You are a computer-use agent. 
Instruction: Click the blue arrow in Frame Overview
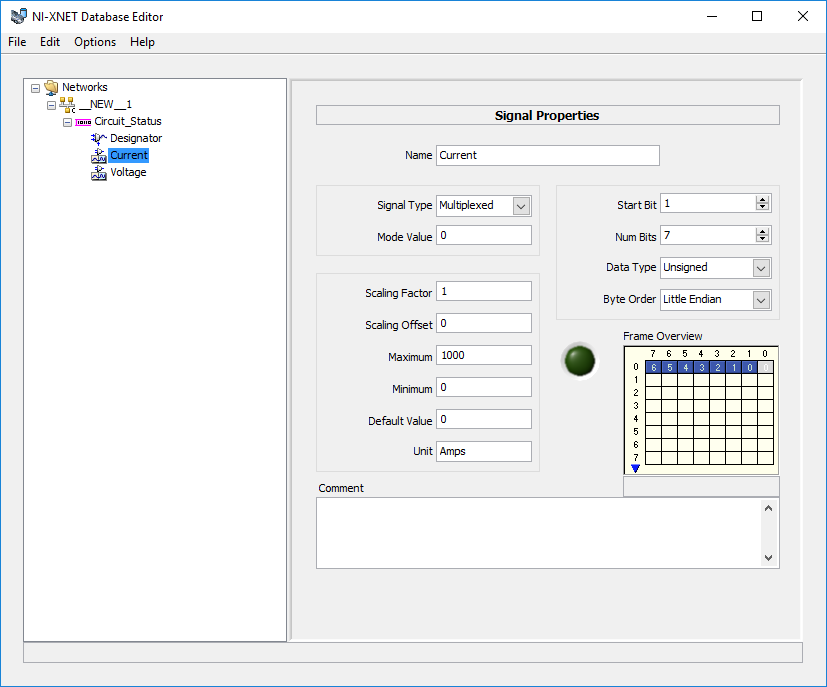(x=636, y=468)
